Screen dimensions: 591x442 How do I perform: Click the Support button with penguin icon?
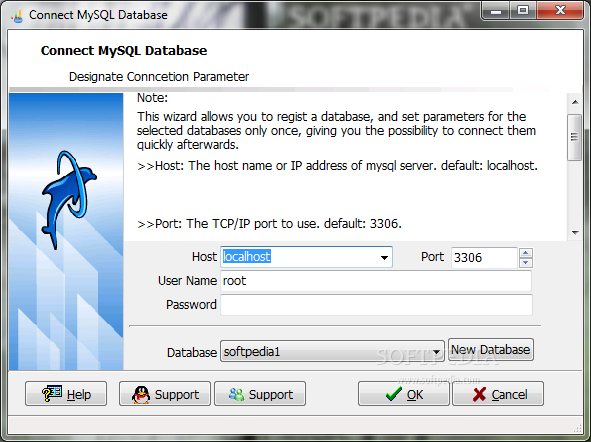point(165,394)
